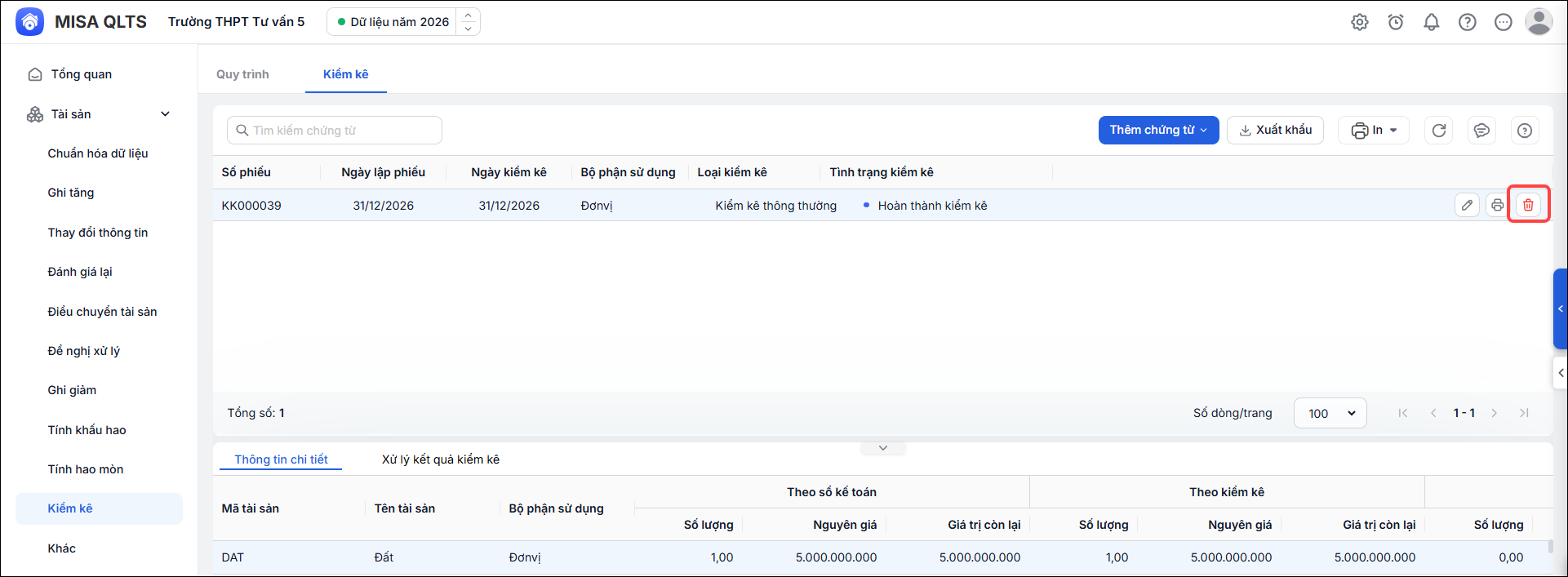
Task: Click the detail table vertical scrollbar
Action: click(x=1549, y=548)
